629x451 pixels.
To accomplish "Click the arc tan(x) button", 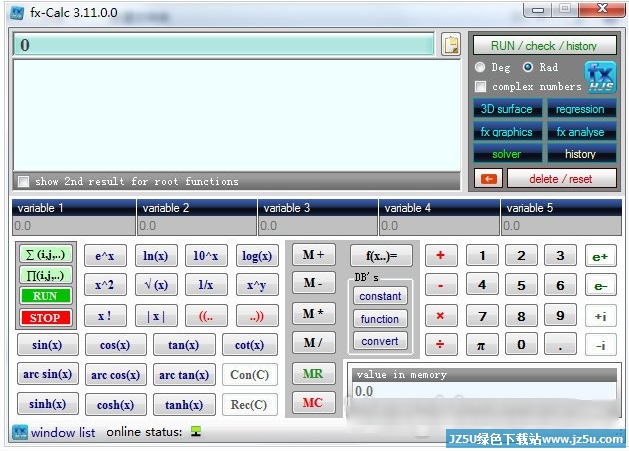I will click(x=184, y=375).
